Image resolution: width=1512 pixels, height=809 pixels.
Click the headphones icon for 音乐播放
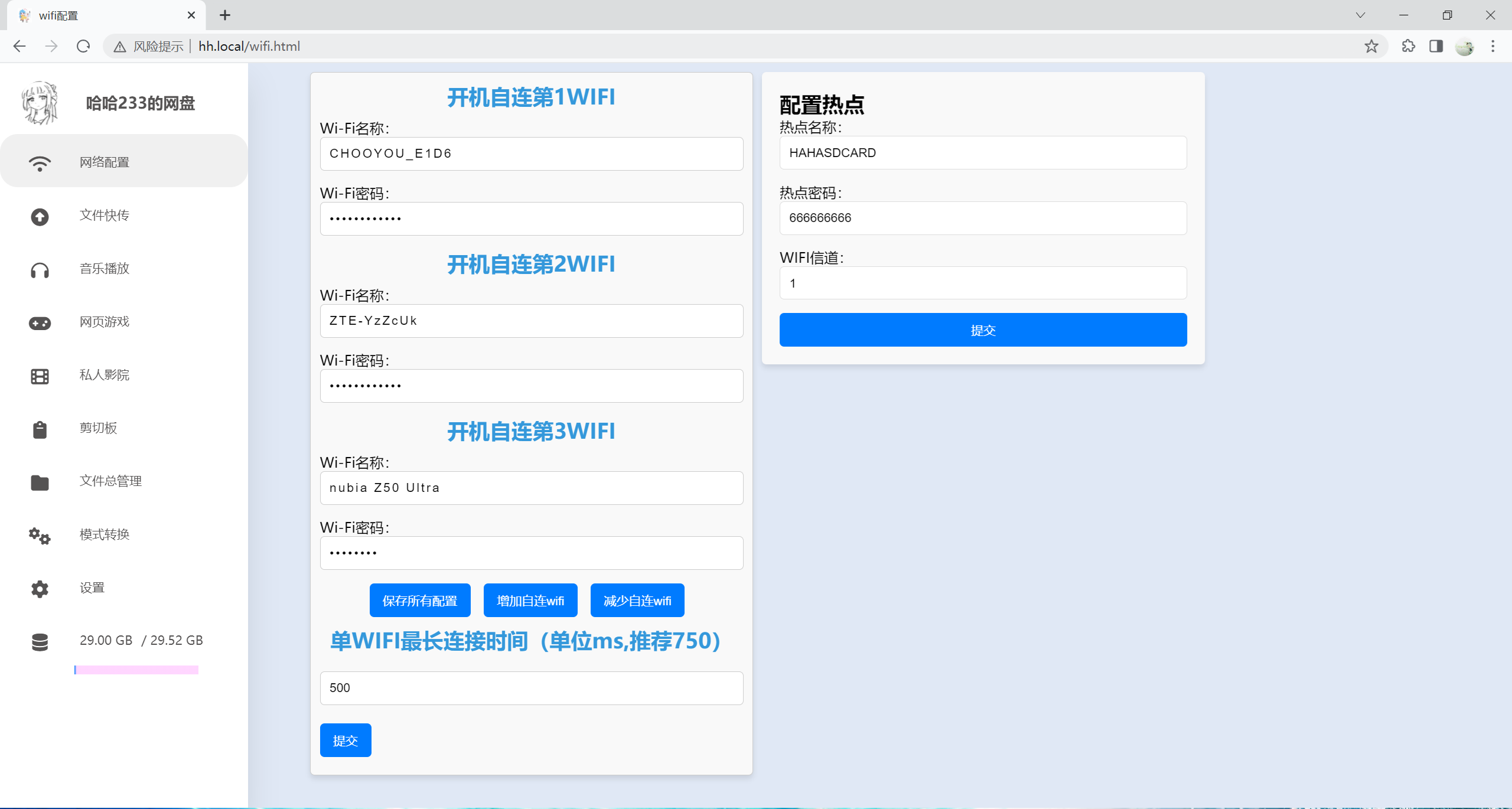click(40, 270)
